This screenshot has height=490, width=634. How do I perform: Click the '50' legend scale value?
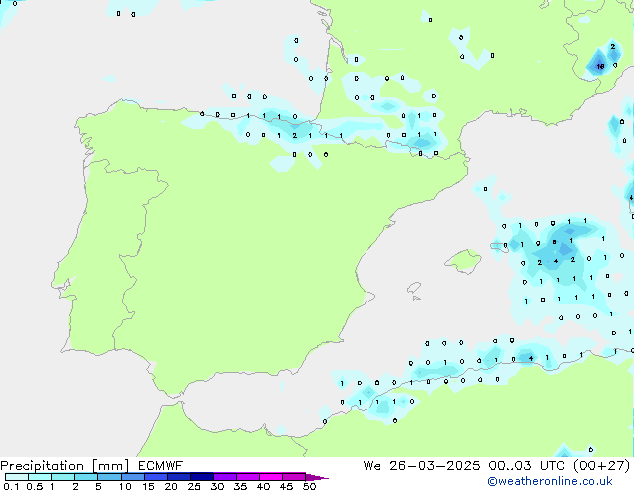[309, 486]
